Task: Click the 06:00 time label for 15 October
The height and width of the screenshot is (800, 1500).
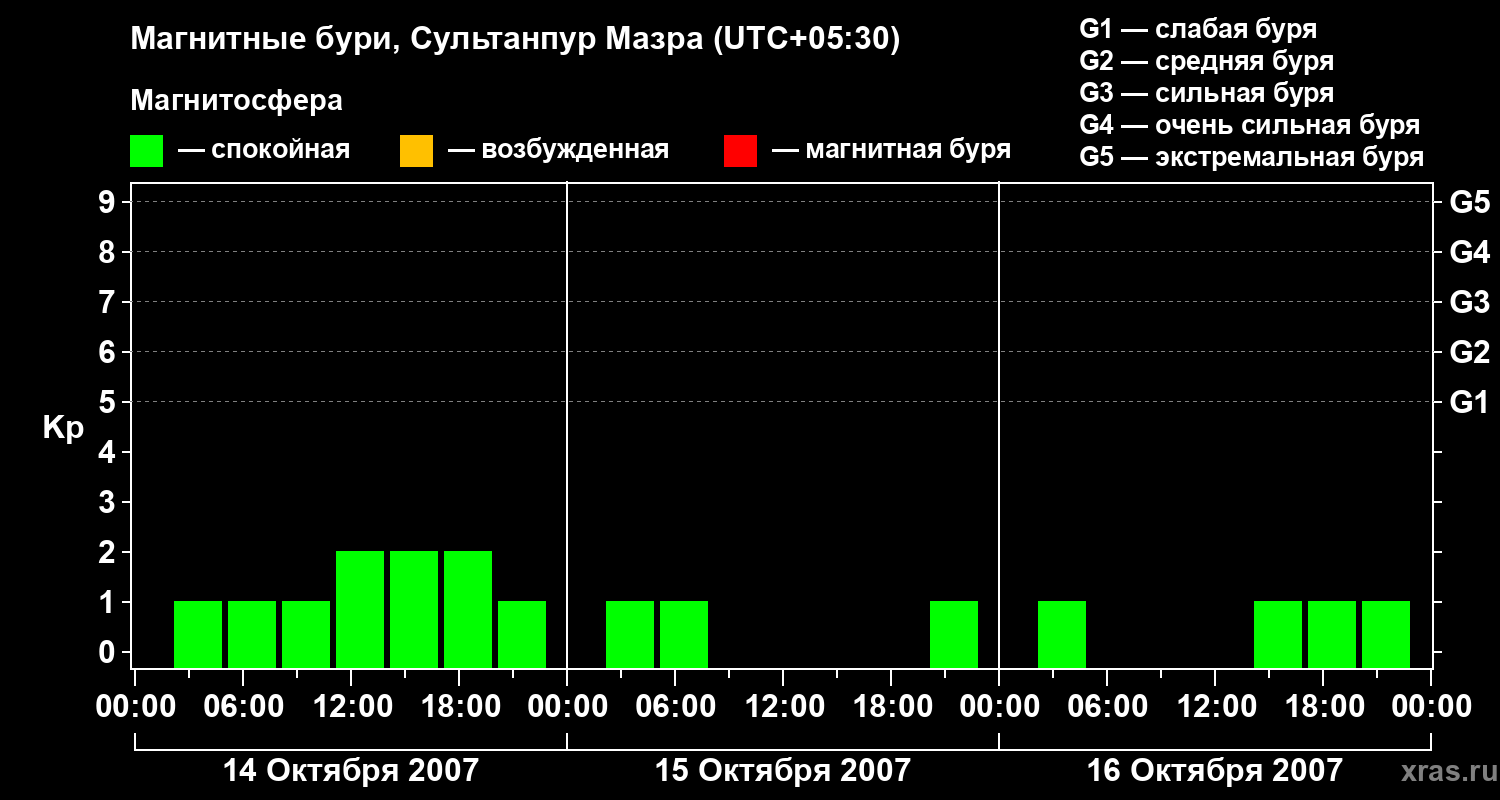Action: 675,707
